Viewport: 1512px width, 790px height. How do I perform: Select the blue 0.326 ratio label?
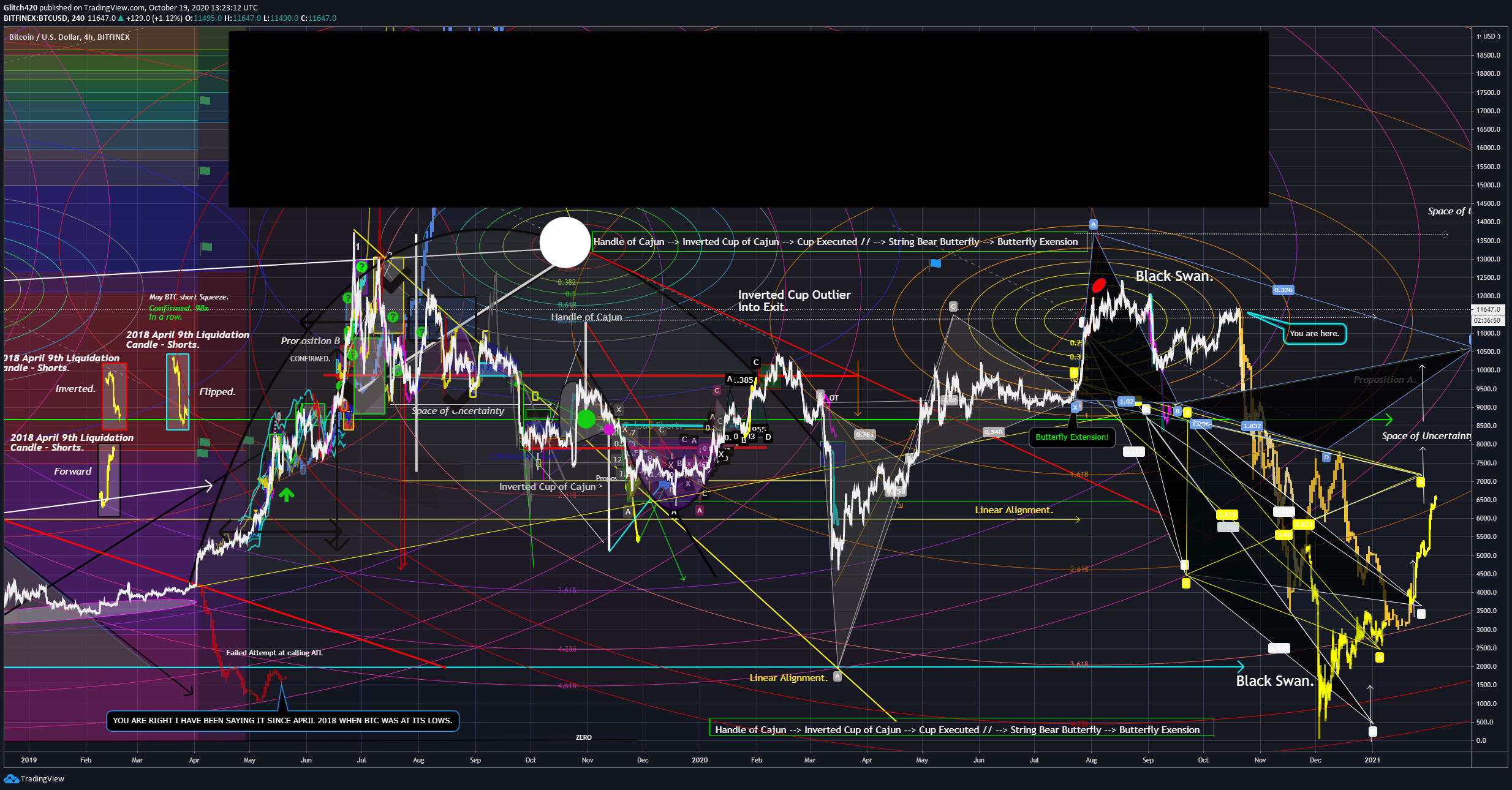click(1283, 290)
